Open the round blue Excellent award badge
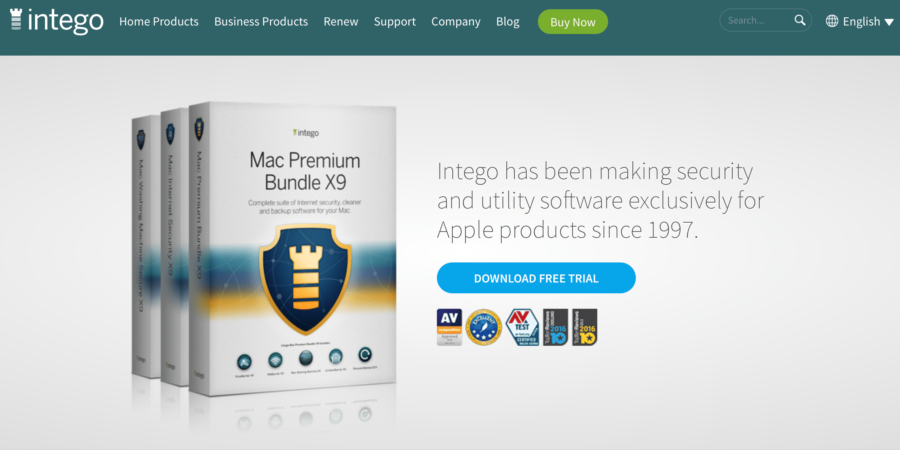900x450 pixels. tap(483, 327)
